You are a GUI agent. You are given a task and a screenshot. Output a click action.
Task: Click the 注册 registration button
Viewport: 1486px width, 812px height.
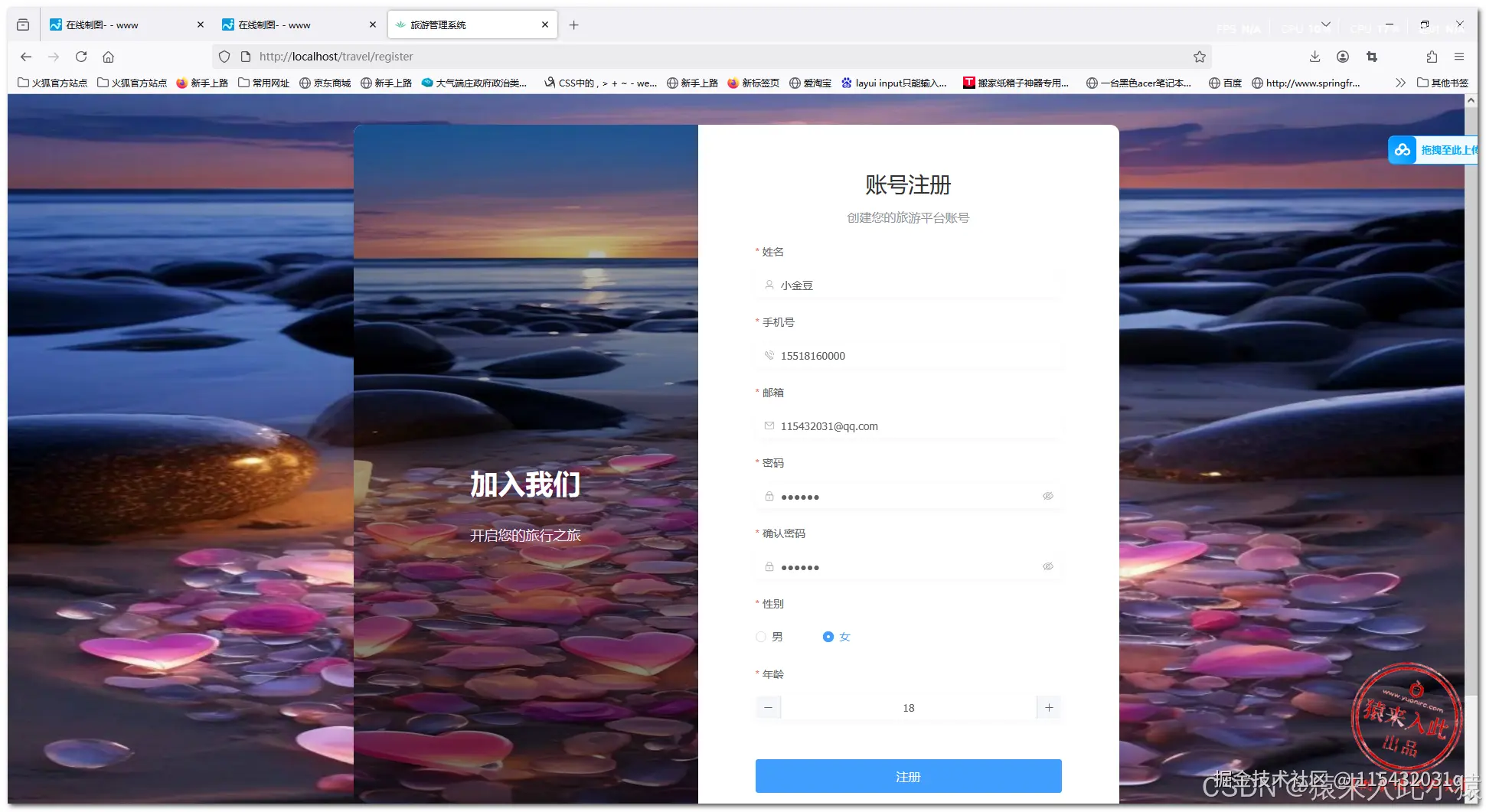pos(908,776)
